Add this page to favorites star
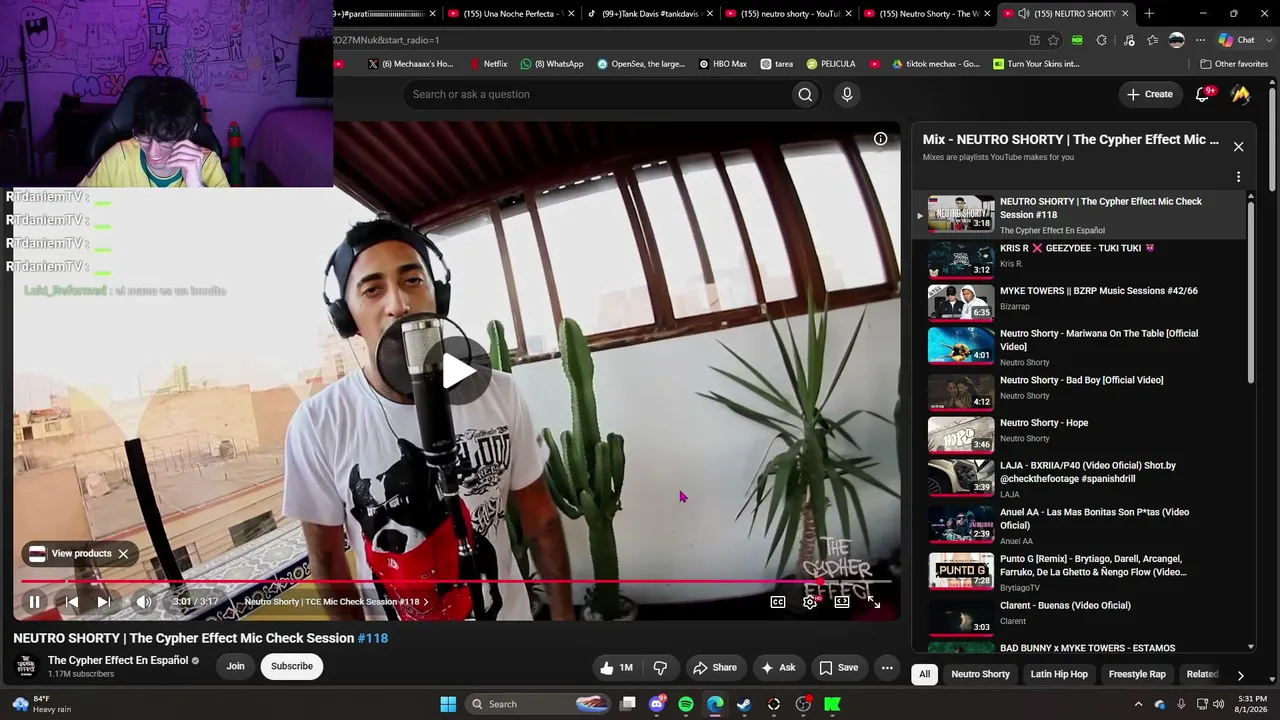The height and width of the screenshot is (720, 1280). (x=1054, y=40)
